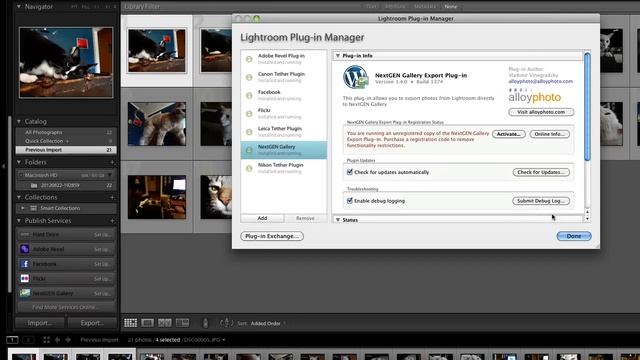Click the Online Info... button
The width and height of the screenshot is (640, 360).
(549, 134)
